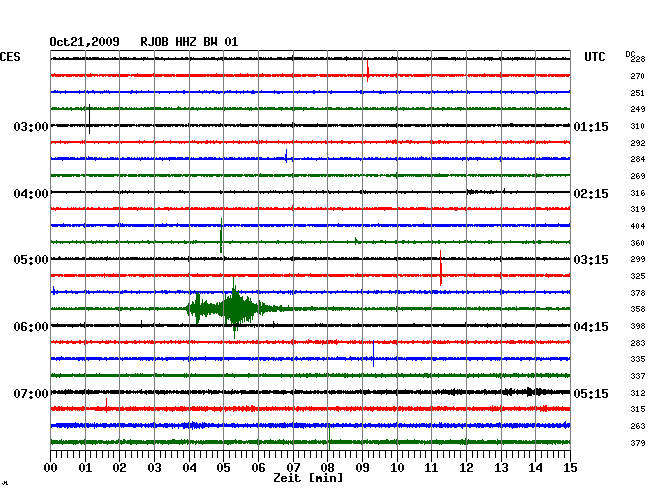The image size is (650, 494).
Task: Click the 05:15 UTC time label
Action: pyautogui.click(x=591, y=393)
